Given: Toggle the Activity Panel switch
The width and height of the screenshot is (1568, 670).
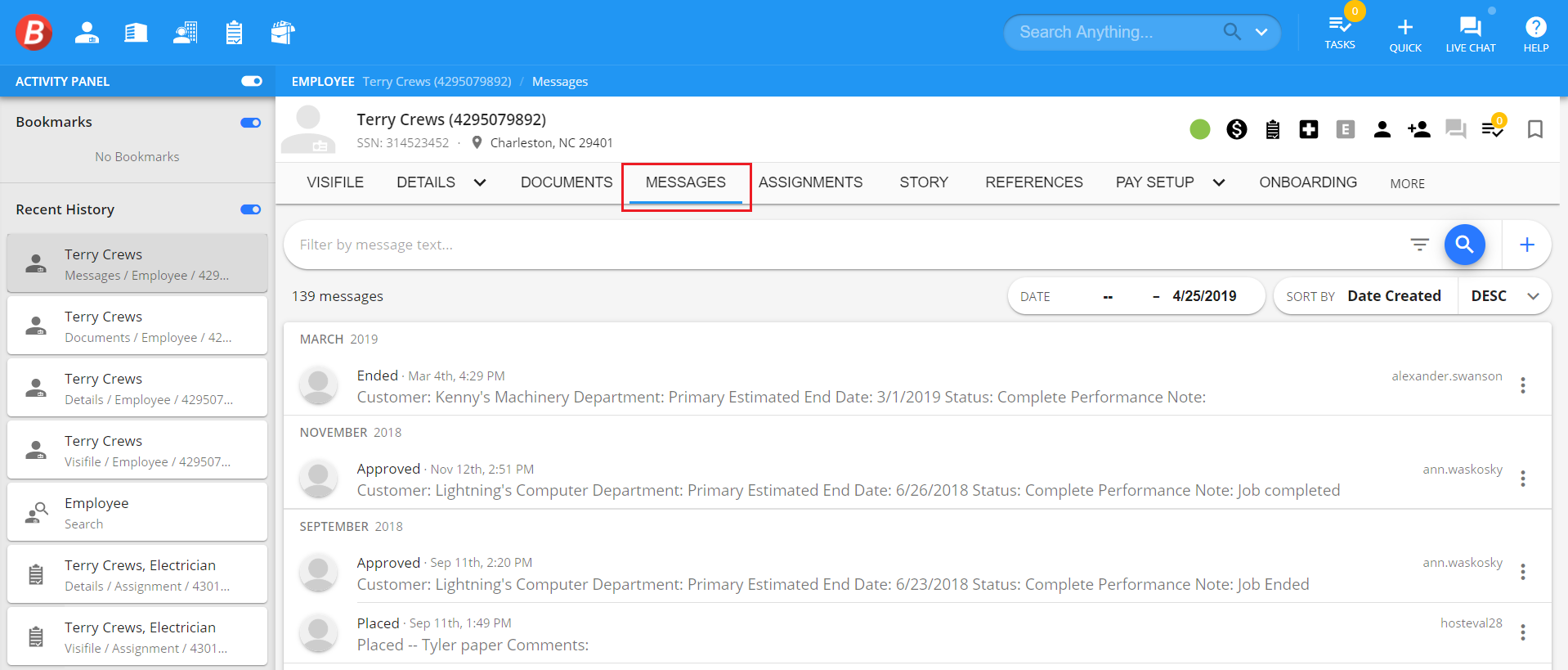Looking at the screenshot, I should 252,81.
